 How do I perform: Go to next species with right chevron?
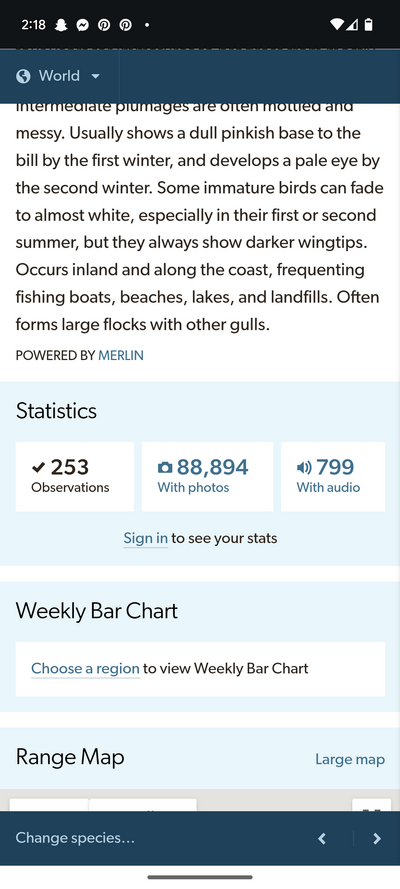[377, 839]
